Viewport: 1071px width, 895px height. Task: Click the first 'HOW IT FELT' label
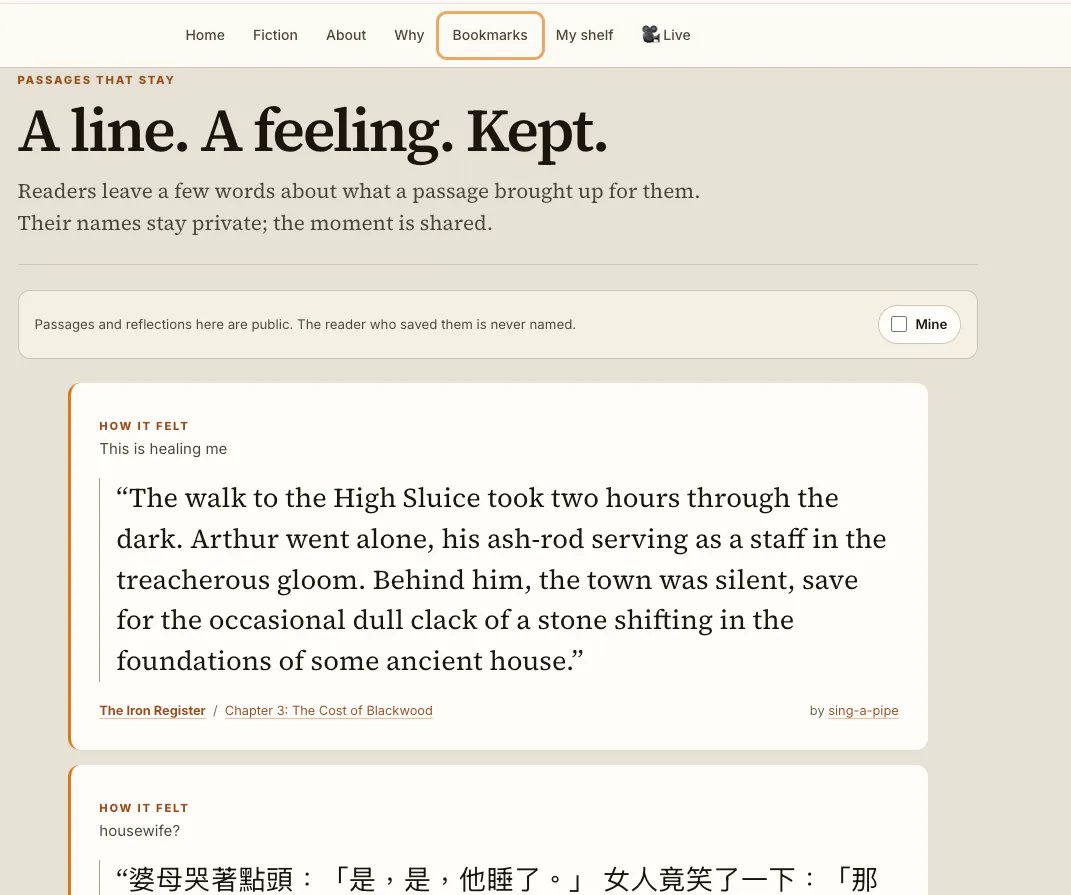tap(143, 426)
